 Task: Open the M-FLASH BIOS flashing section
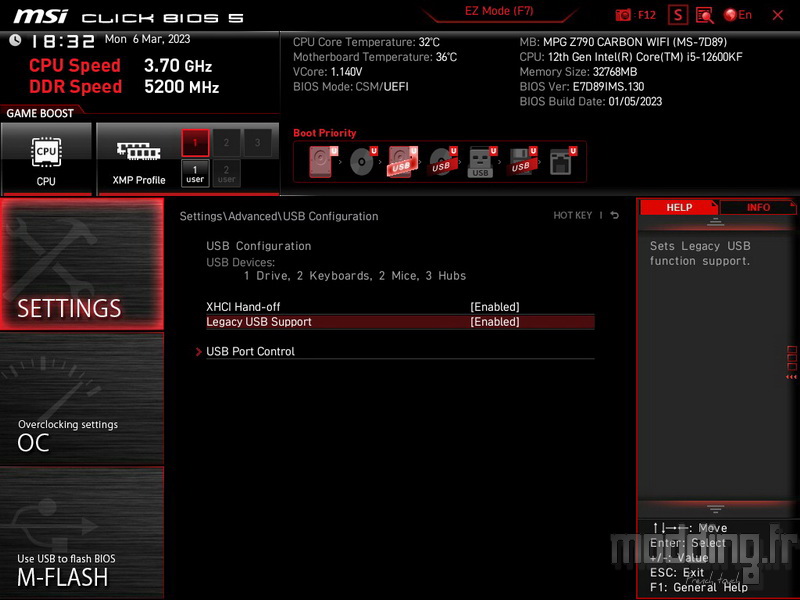82,533
